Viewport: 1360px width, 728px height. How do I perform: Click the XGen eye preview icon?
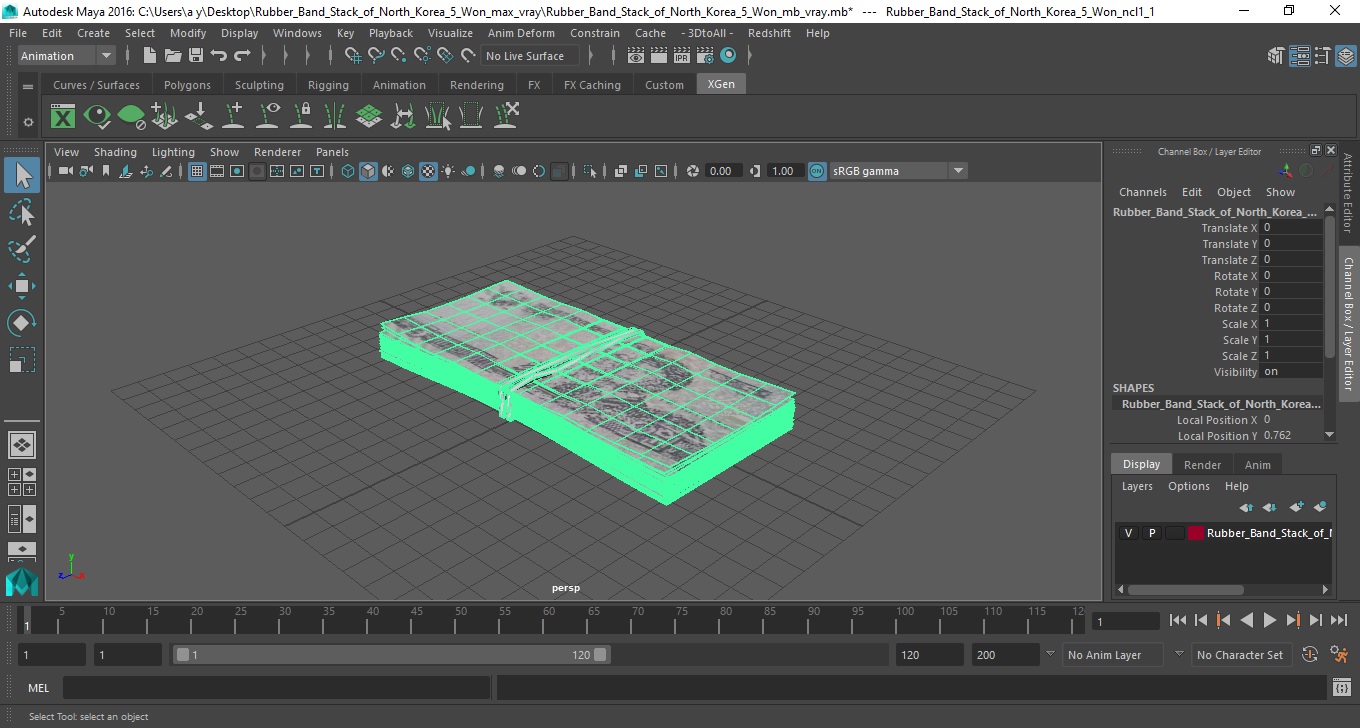pyautogui.click(x=97, y=117)
